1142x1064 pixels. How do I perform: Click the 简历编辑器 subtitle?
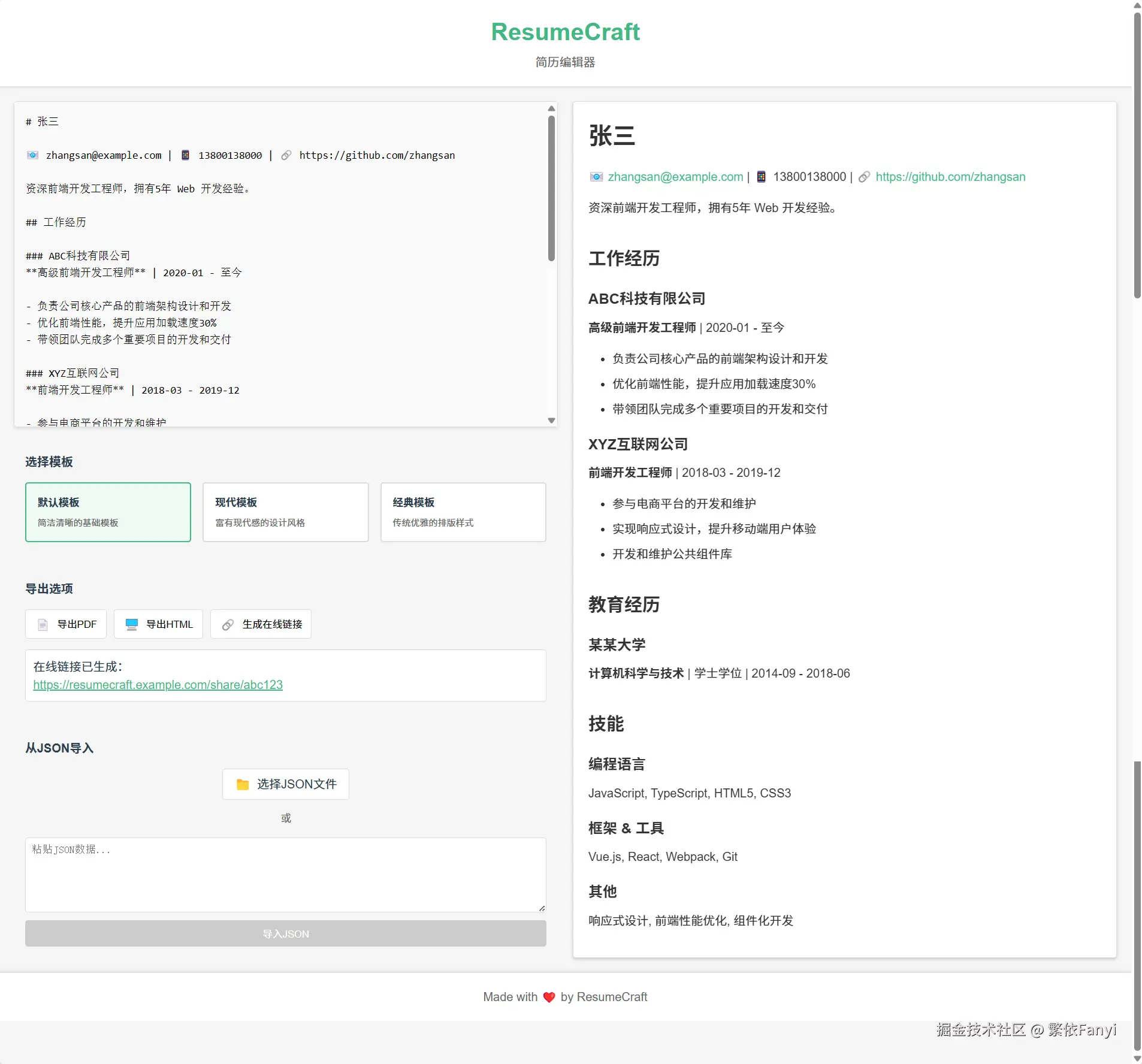(x=566, y=62)
